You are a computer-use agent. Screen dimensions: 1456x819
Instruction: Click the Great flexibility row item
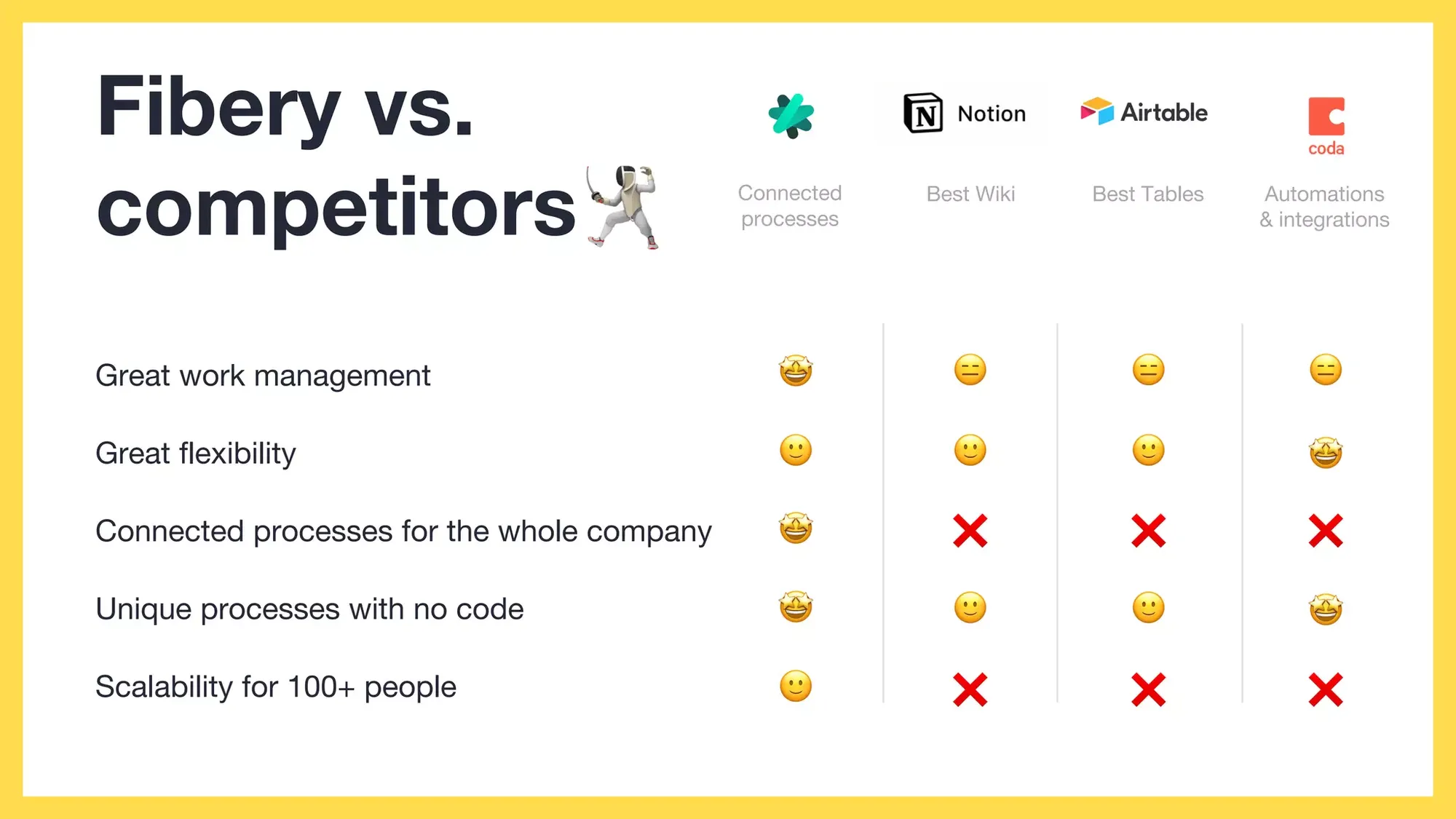click(x=195, y=453)
